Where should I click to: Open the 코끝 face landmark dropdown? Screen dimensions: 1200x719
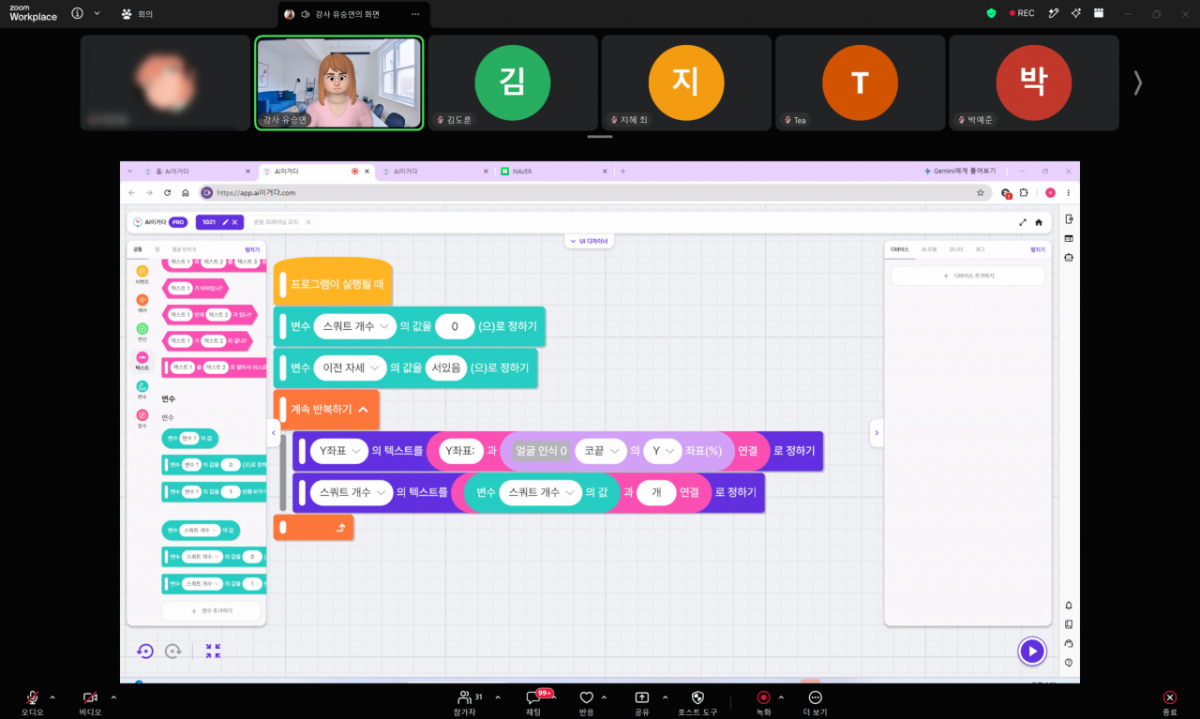click(600, 451)
